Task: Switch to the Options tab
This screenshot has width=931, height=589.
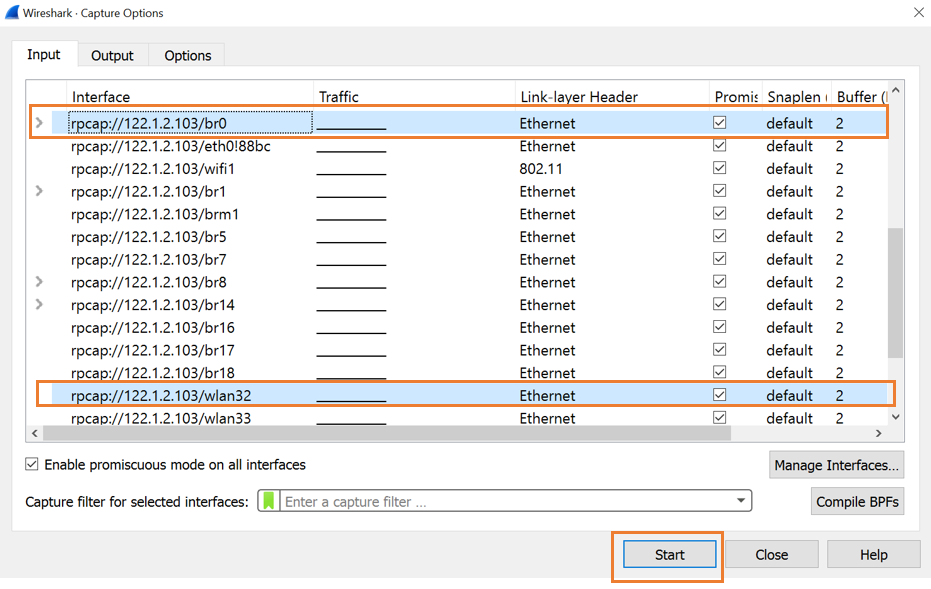Action: click(188, 55)
